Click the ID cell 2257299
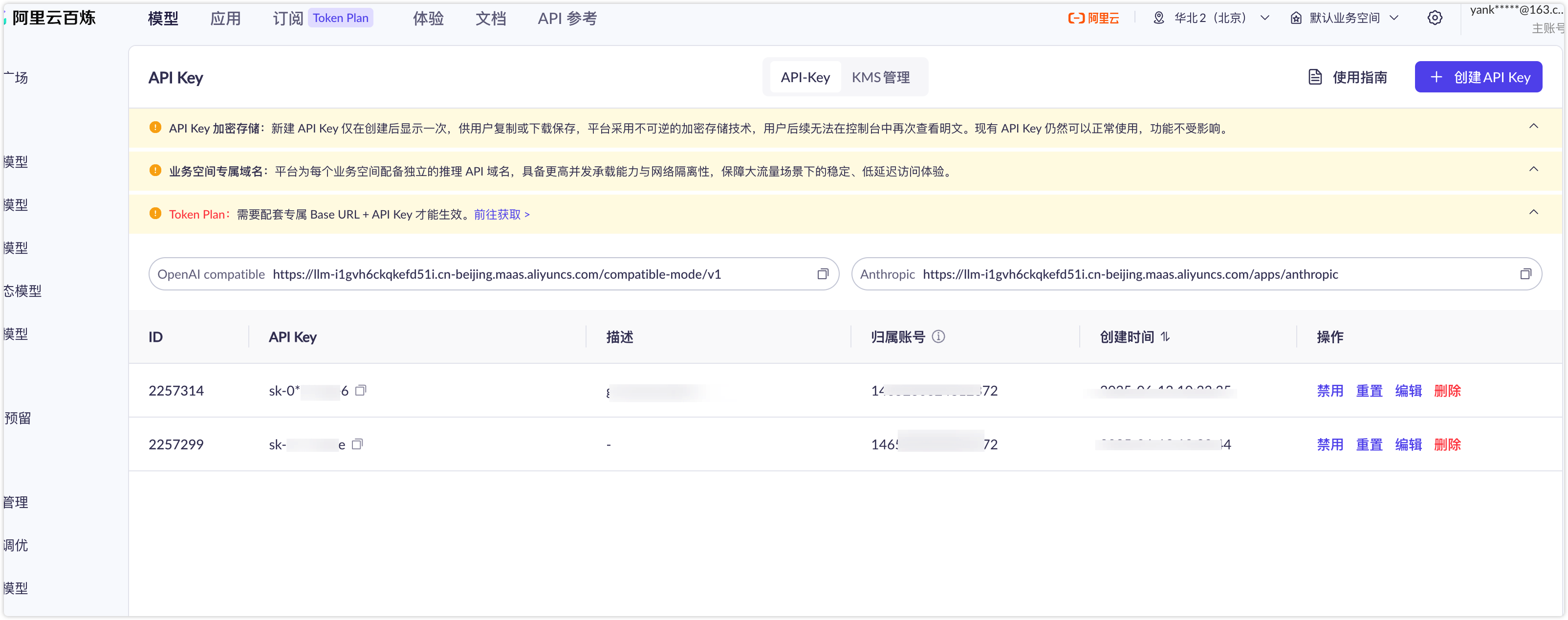This screenshot has width=1568, height=620. click(x=176, y=444)
